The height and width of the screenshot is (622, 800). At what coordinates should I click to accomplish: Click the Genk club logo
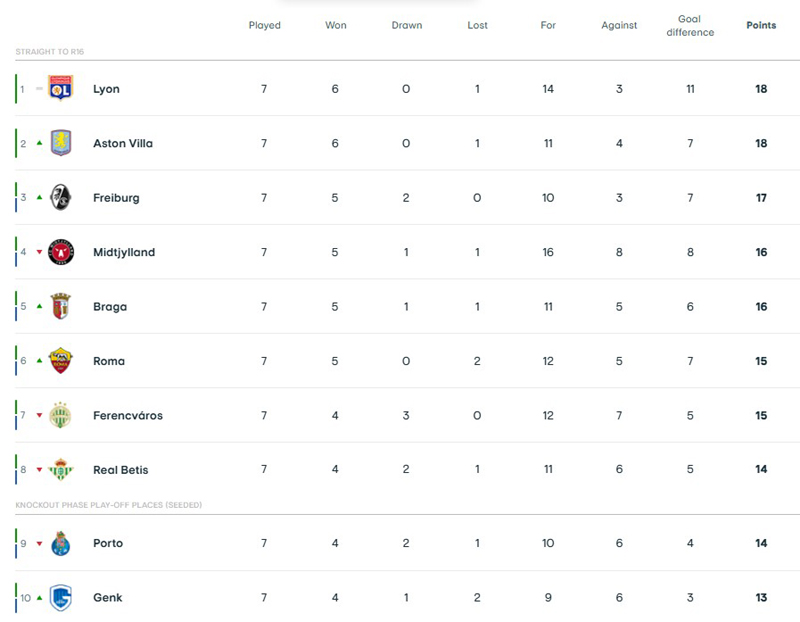click(x=61, y=597)
